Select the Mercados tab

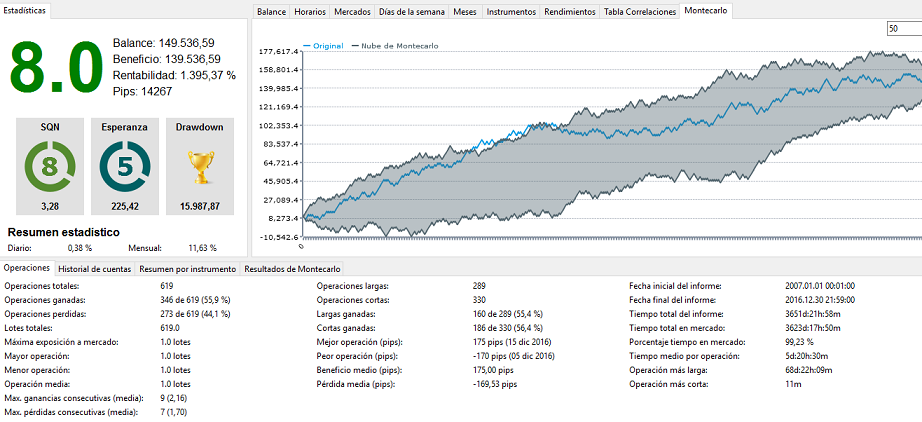[x=353, y=12]
